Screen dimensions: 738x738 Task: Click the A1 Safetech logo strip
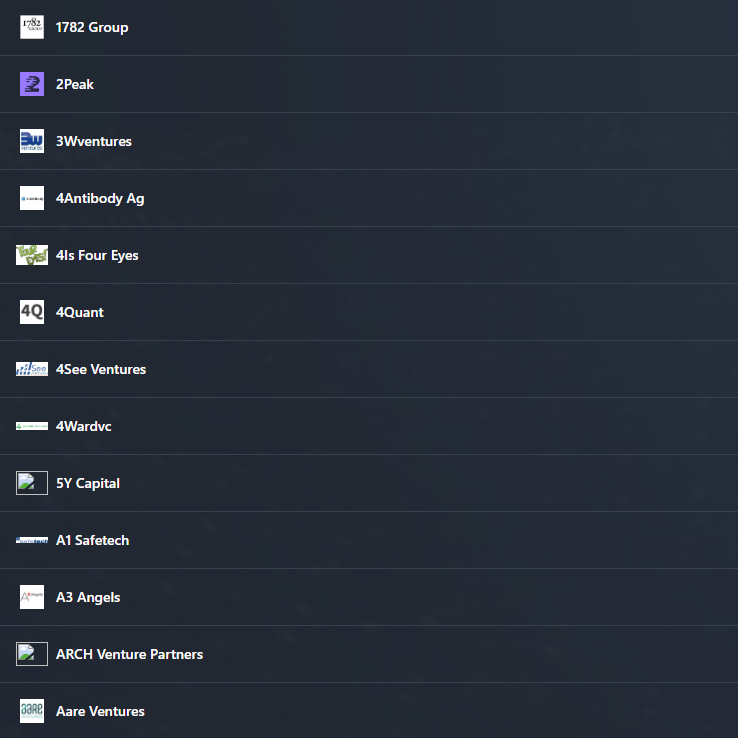[x=32, y=540]
